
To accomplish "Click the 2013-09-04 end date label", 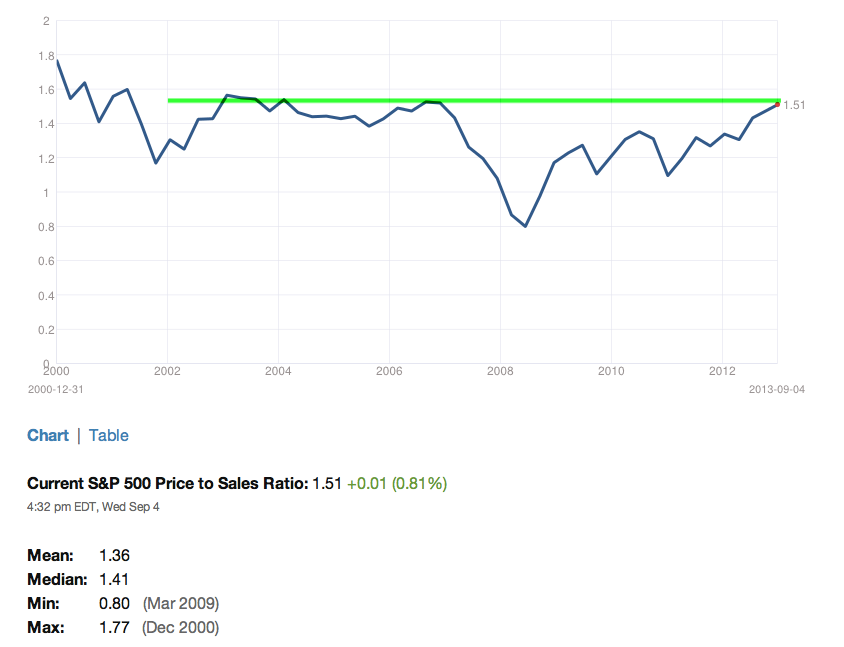I will coord(777,389).
